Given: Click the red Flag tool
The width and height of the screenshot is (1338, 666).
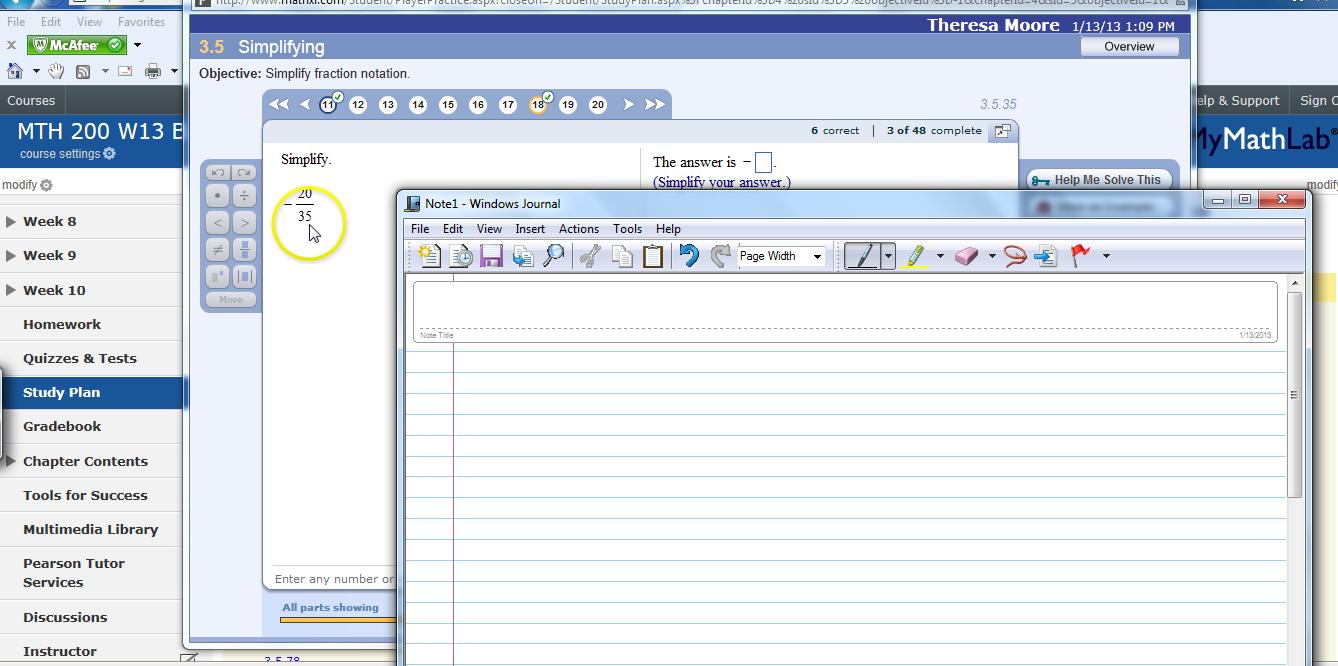Looking at the screenshot, I should pyautogui.click(x=1080, y=256).
